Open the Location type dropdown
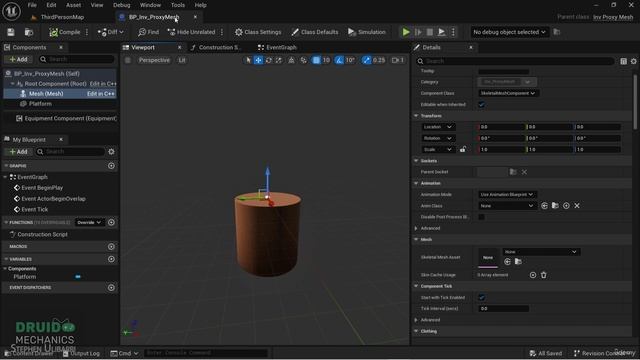The width and height of the screenshot is (640, 360). (x=438, y=127)
